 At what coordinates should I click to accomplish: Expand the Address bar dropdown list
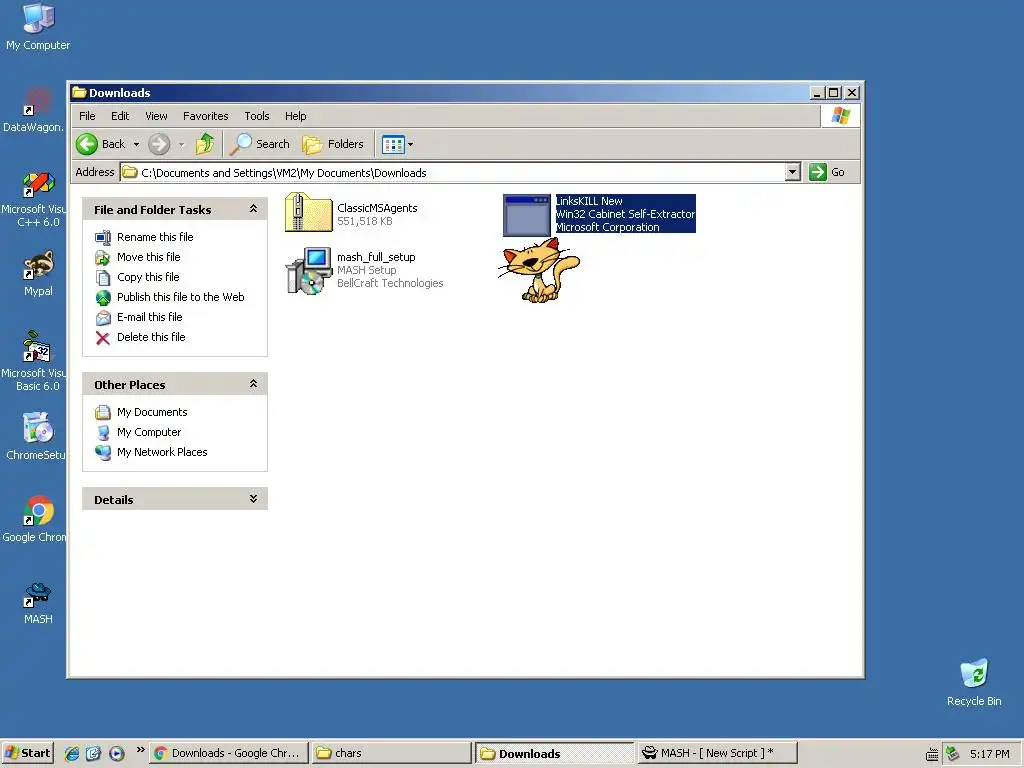(792, 172)
